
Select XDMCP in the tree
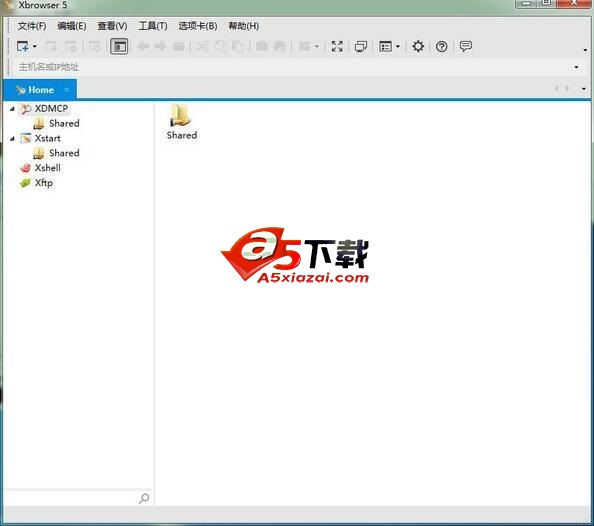51,108
